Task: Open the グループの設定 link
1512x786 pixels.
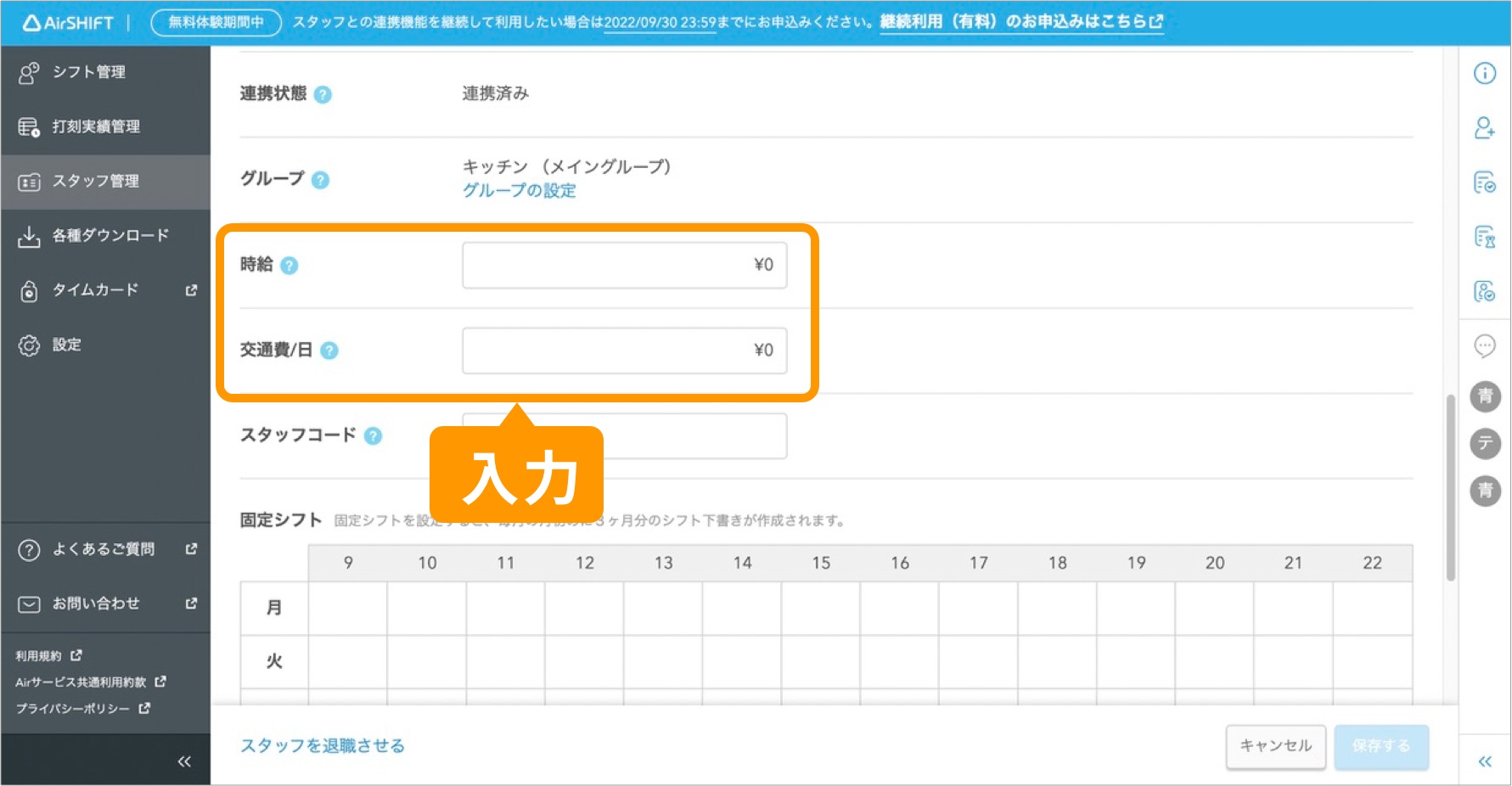Action: [x=519, y=190]
